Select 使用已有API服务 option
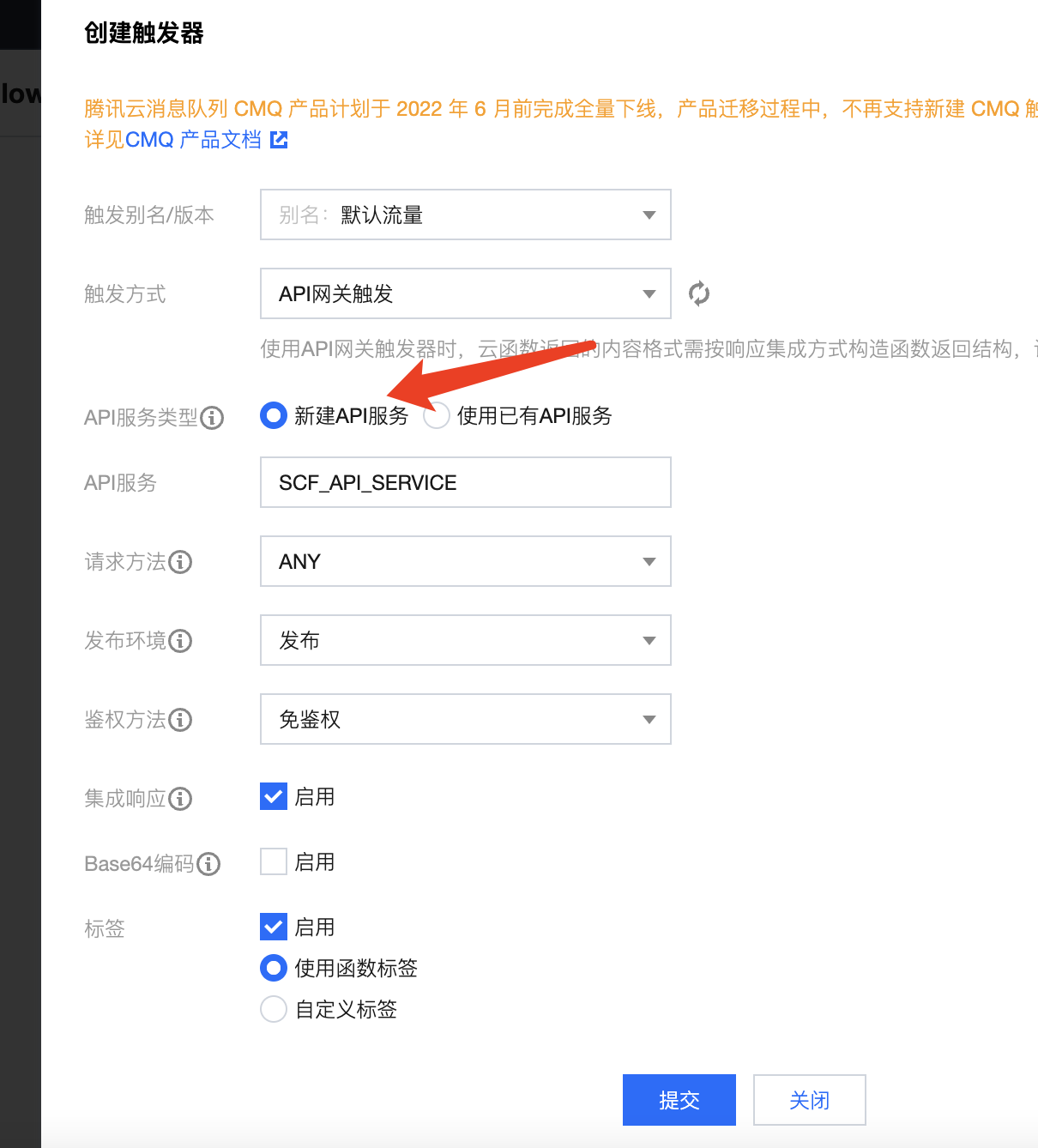Screen dimensions: 1038x1148 click(x=437, y=415)
